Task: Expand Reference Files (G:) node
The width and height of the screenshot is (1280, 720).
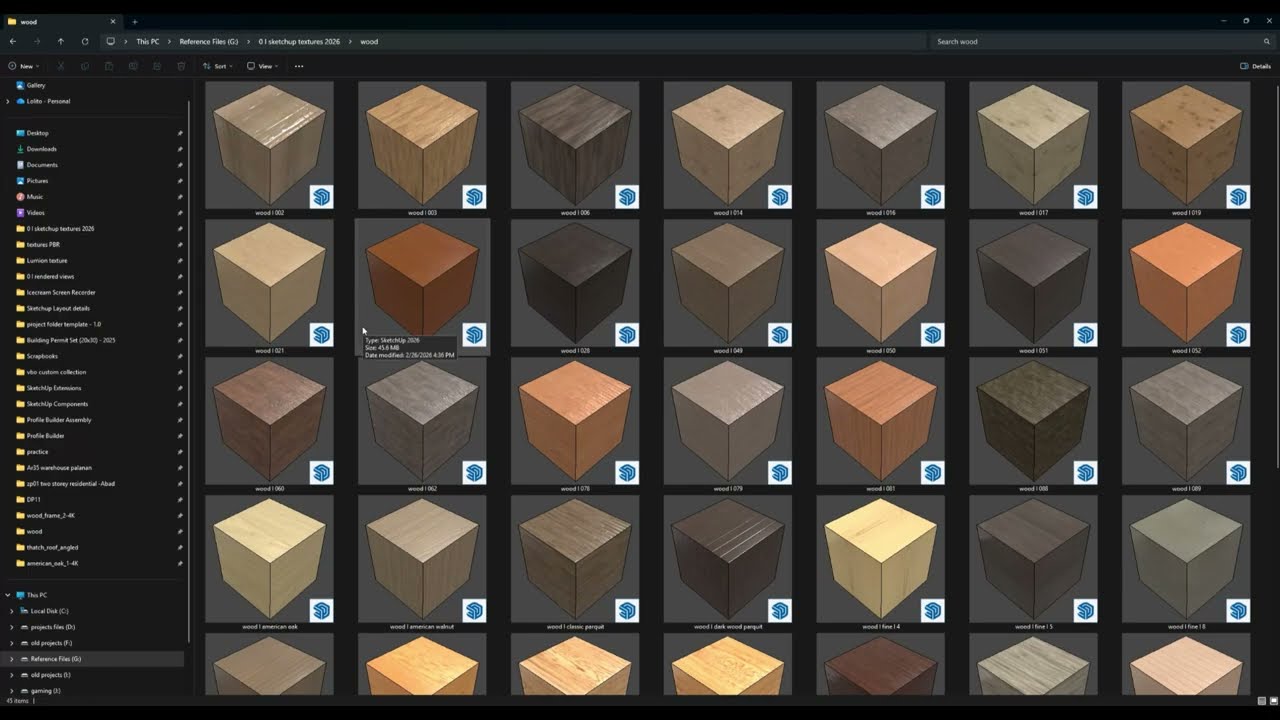Action: [12, 659]
